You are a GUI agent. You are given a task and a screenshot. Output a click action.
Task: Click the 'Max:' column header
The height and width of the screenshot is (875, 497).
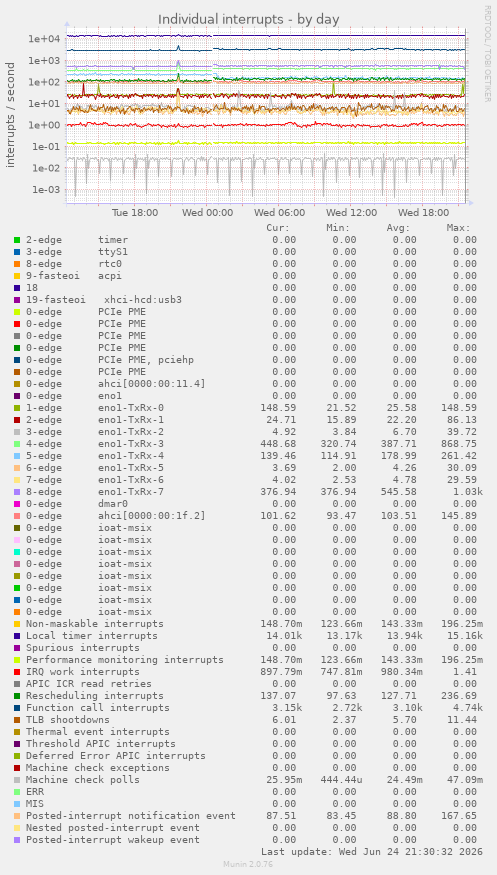(458, 228)
